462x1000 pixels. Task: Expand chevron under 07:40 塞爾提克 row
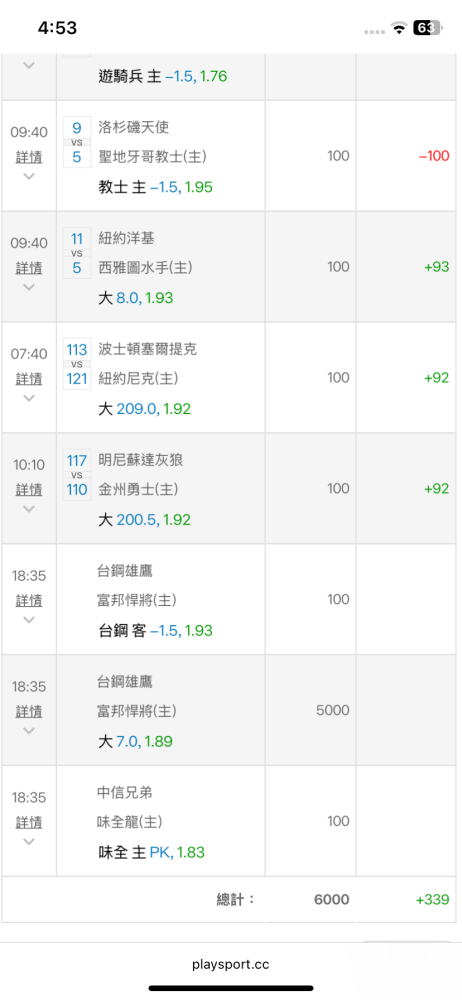(29, 398)
